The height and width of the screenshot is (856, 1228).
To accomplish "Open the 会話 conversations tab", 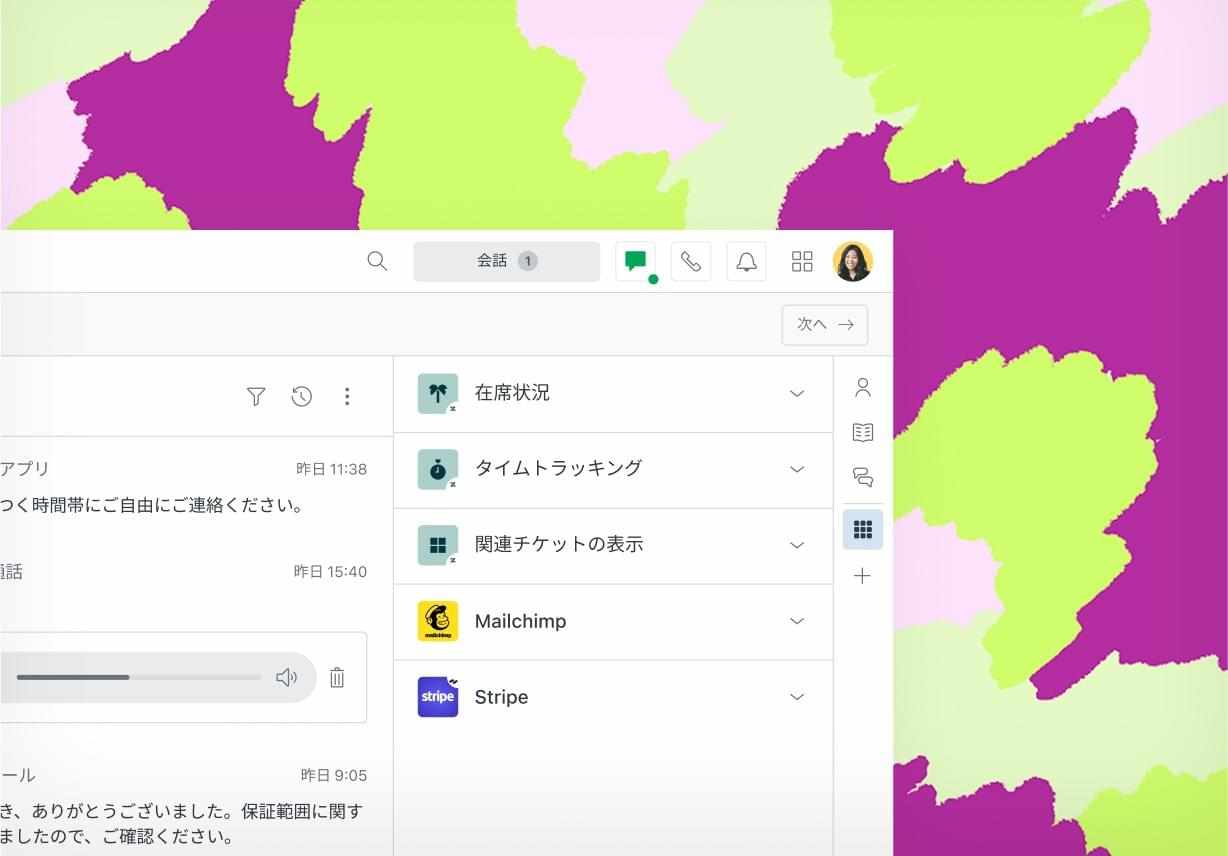I will [507, 261].
